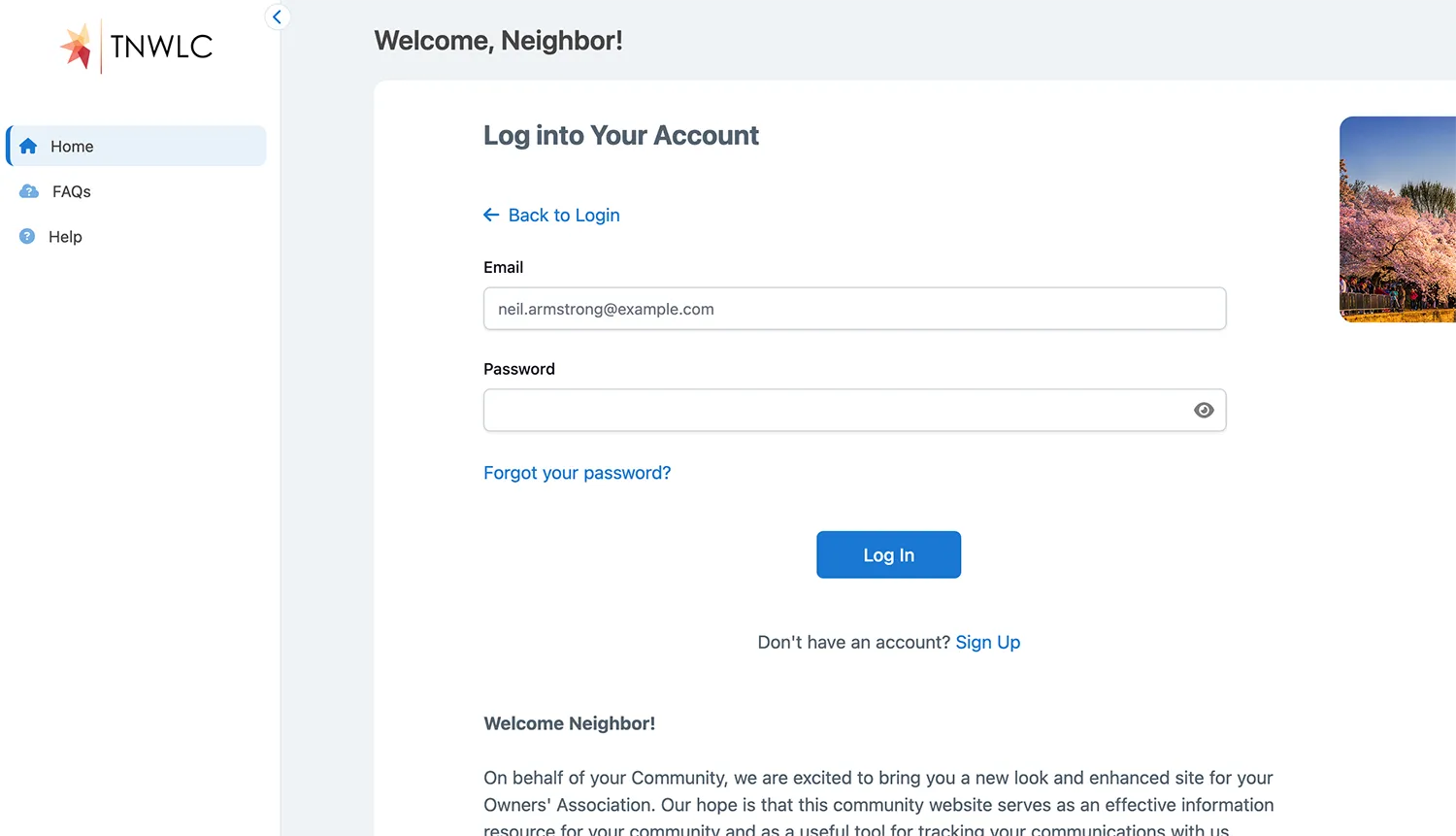Viewport: 1456px width, 836px height.
Task: Follow the Sign Up link
Action: pyautogui.click(x=987, y=642)
